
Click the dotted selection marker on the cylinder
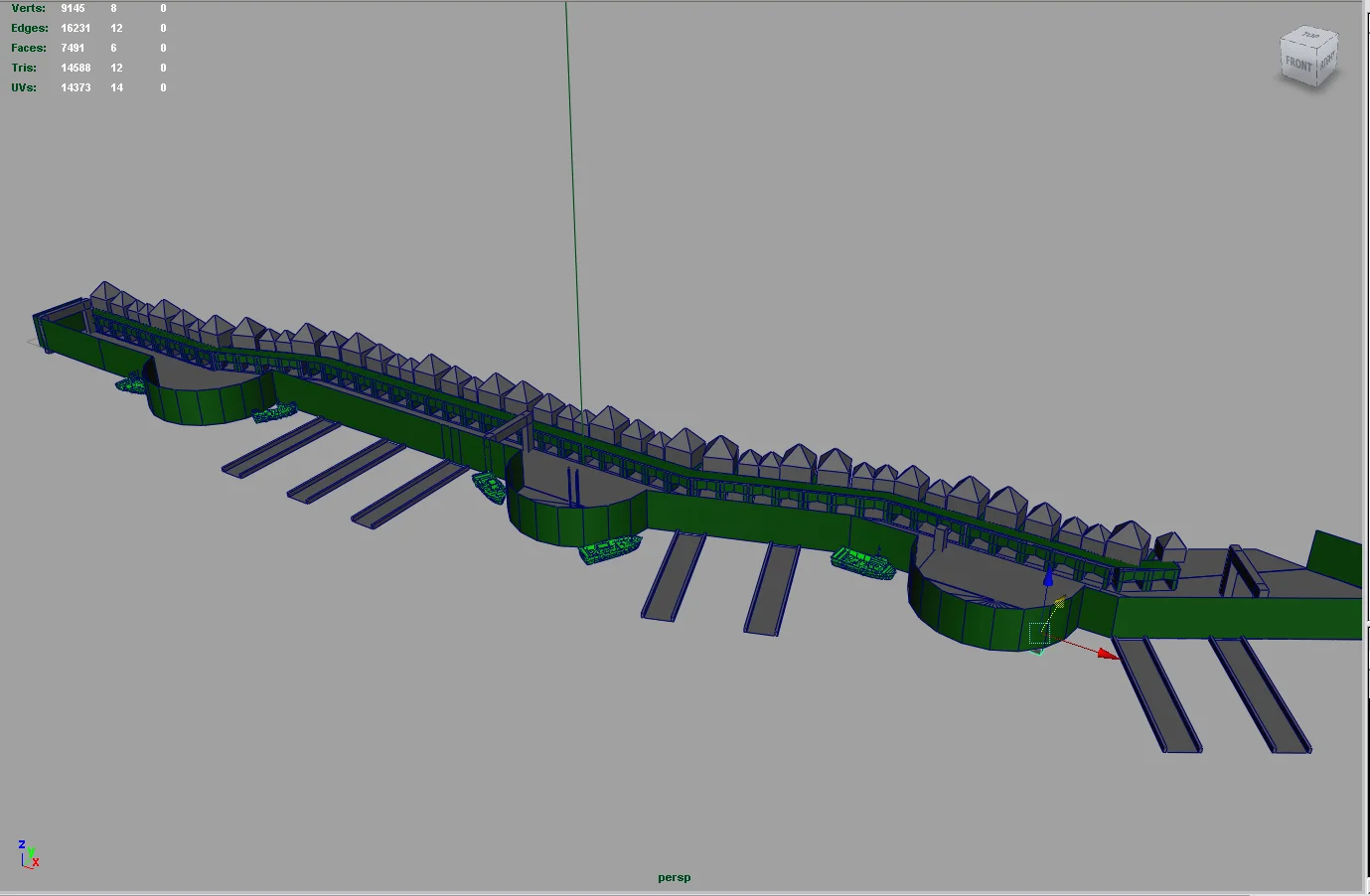(x=1037, y=634)
